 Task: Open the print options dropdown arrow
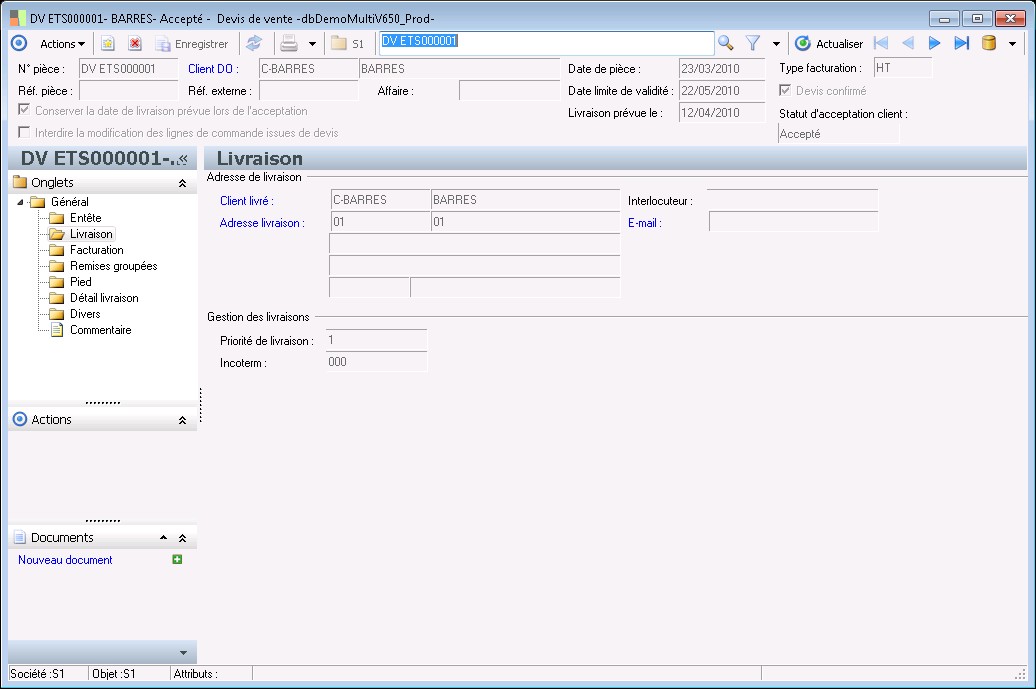click(312, 44)
